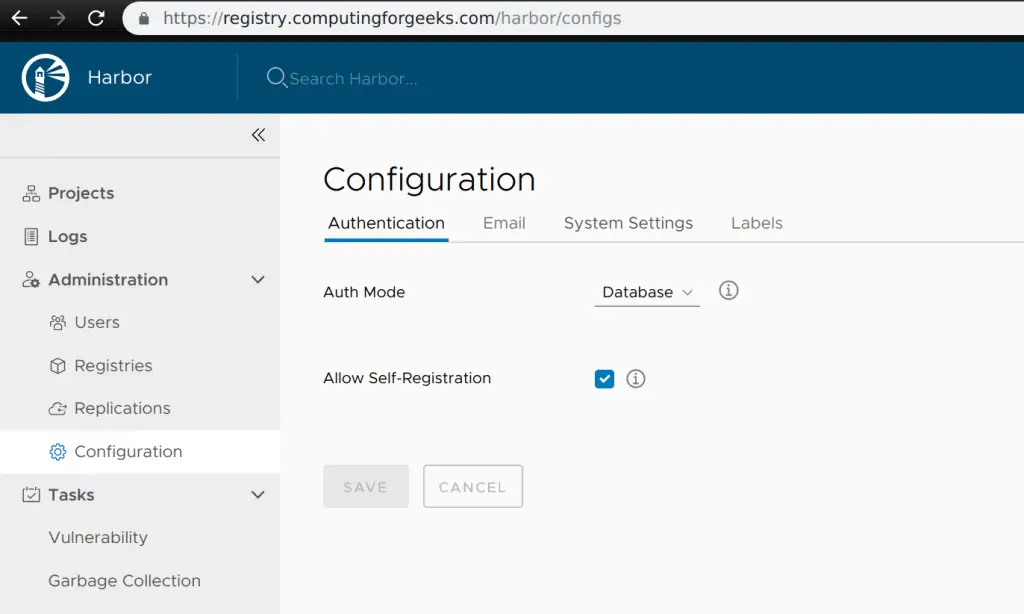Click the Self-Registration info icon
Image resolution: width=1024 pixels, height=614 pixels.
pos(635,379)
